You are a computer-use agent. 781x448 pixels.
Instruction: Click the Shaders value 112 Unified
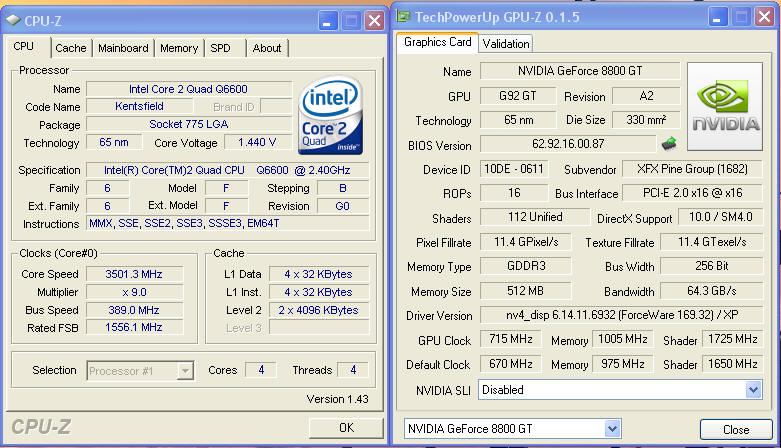coord(535,217)
